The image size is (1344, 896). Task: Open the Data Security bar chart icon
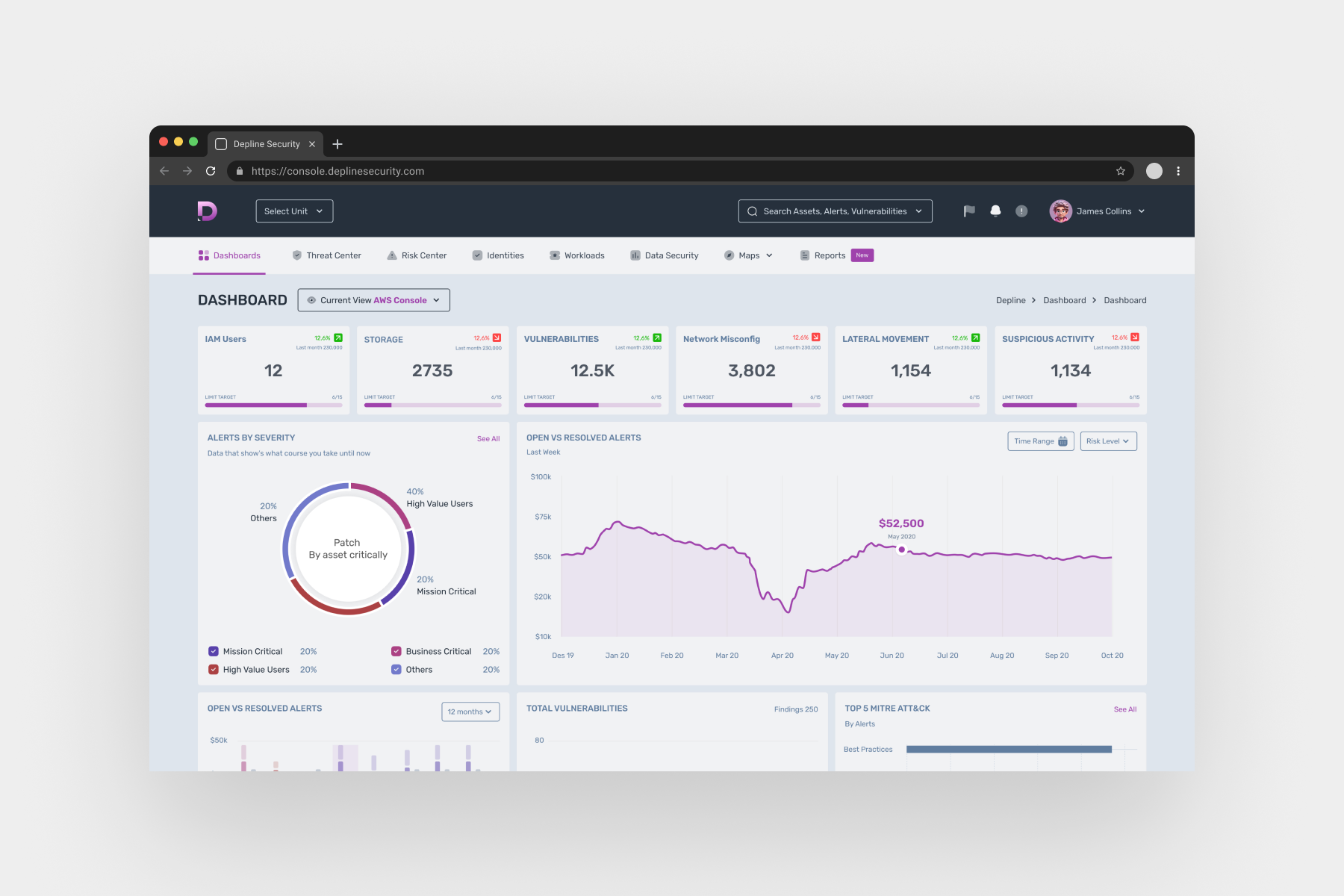(x=635, y=255)
